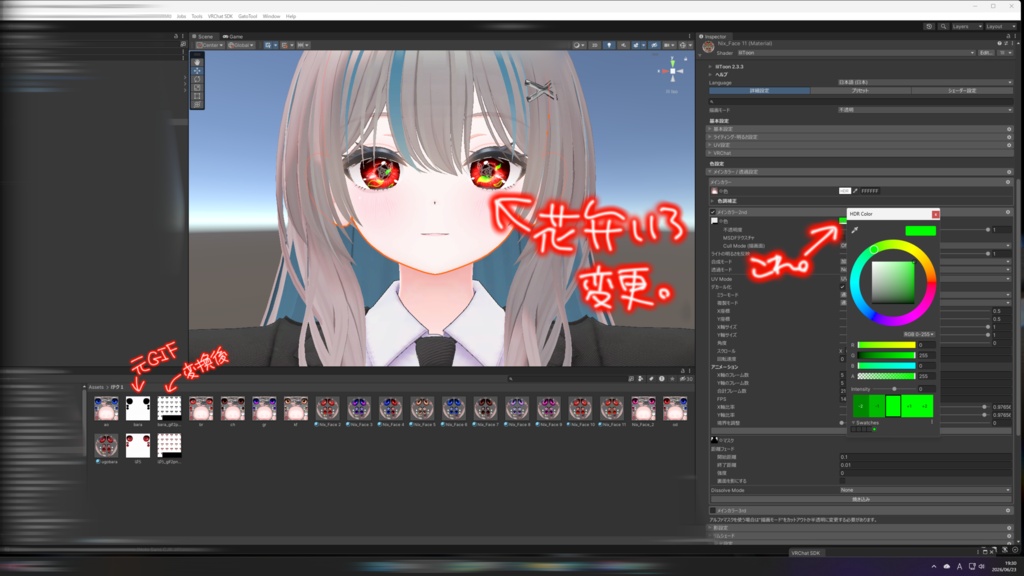The height and width of the screenshot is (576, 1024).
Task: Open gear menu of UV設定 foldout
Action: 1009,144
